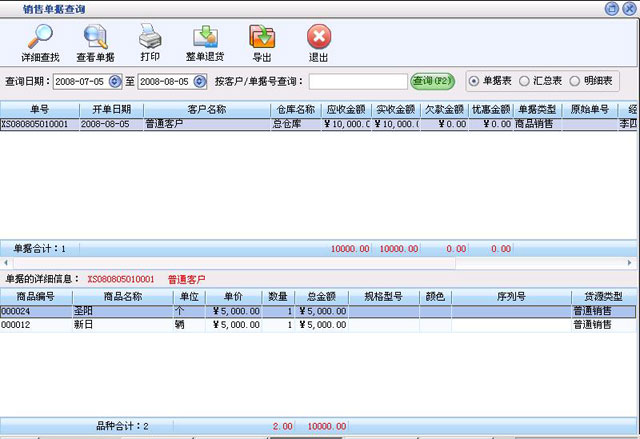
Task: Open the end date 2008-08-05 dropdown
Action: pos(199,81)
